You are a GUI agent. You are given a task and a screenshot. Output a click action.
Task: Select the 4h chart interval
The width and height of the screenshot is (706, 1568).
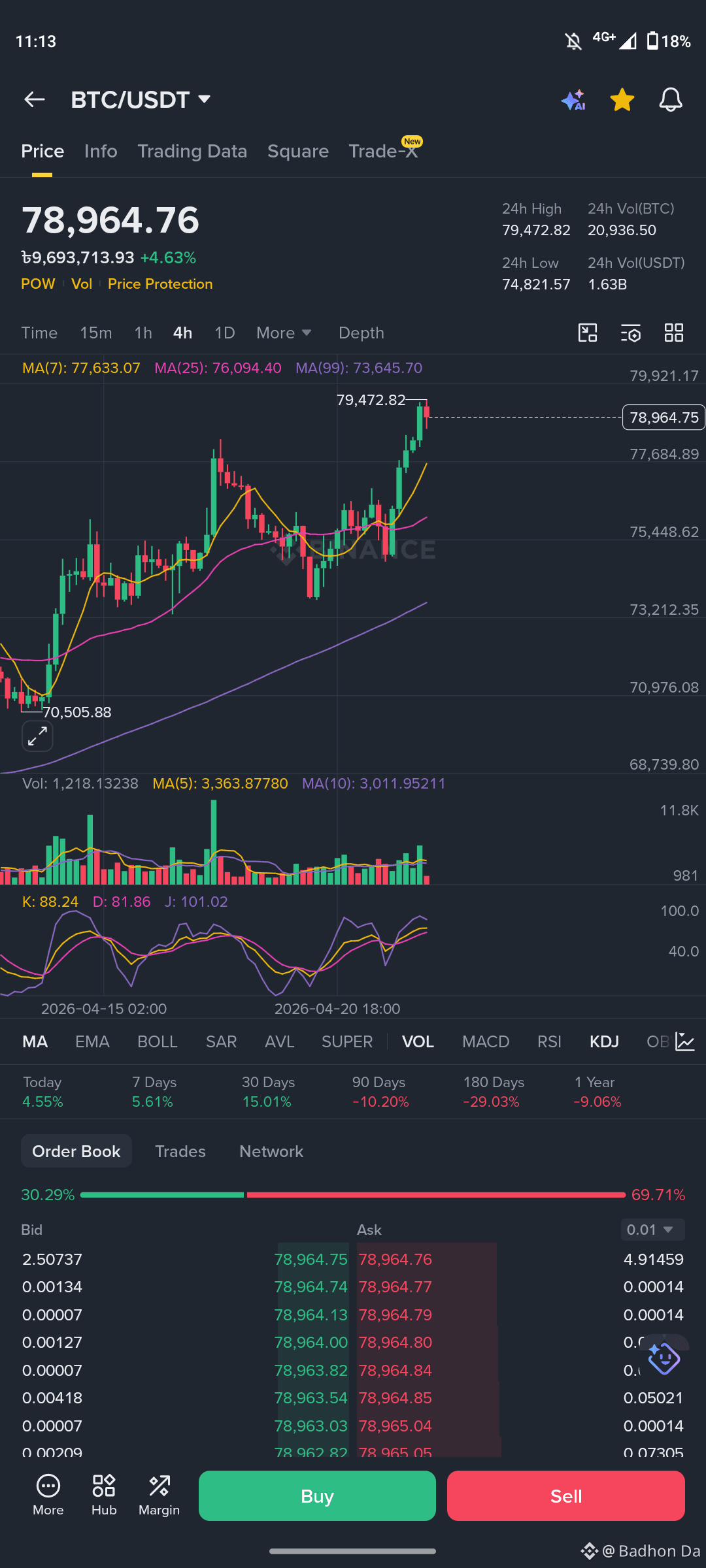(x=182, y=333)
